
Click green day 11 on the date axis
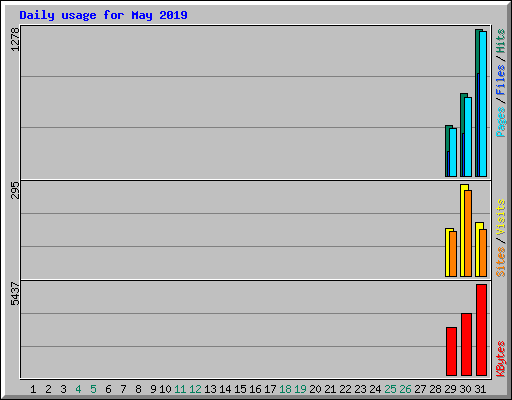[180, 389]
